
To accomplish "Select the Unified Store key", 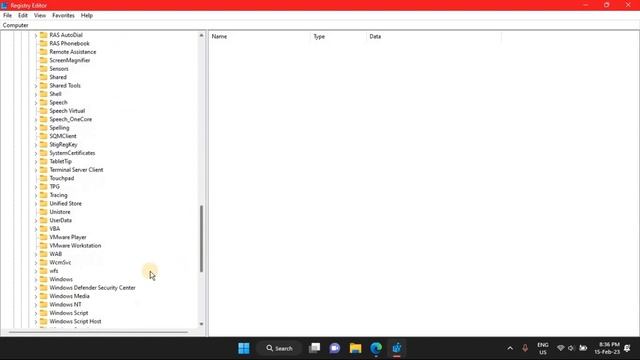I will (66, 203).
